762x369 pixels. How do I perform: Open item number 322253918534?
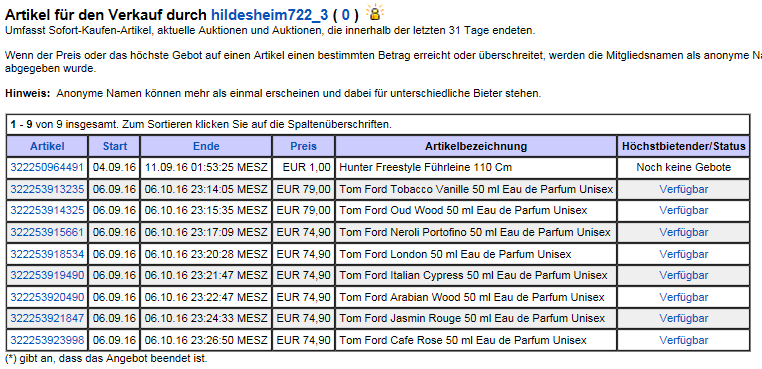coord(47,254)
